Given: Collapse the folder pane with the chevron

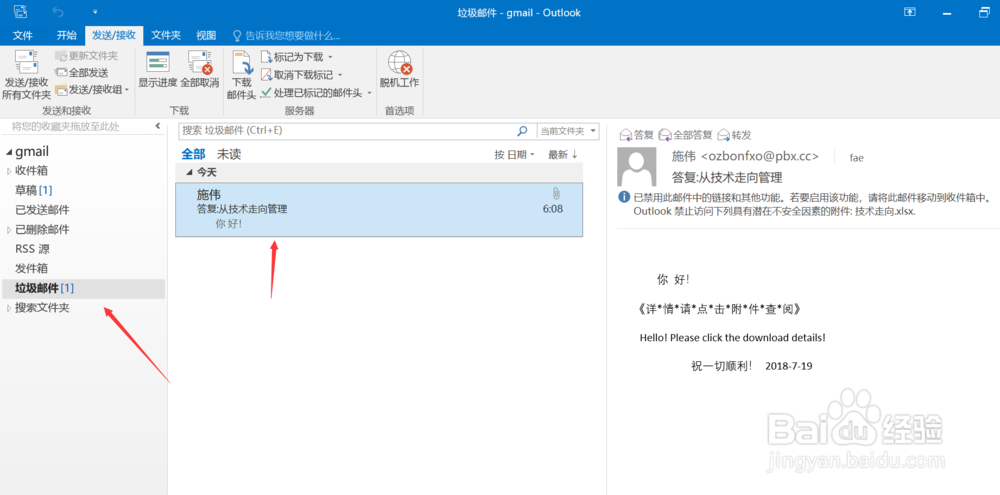Looking at the screenshot, I should coord(158,126).
